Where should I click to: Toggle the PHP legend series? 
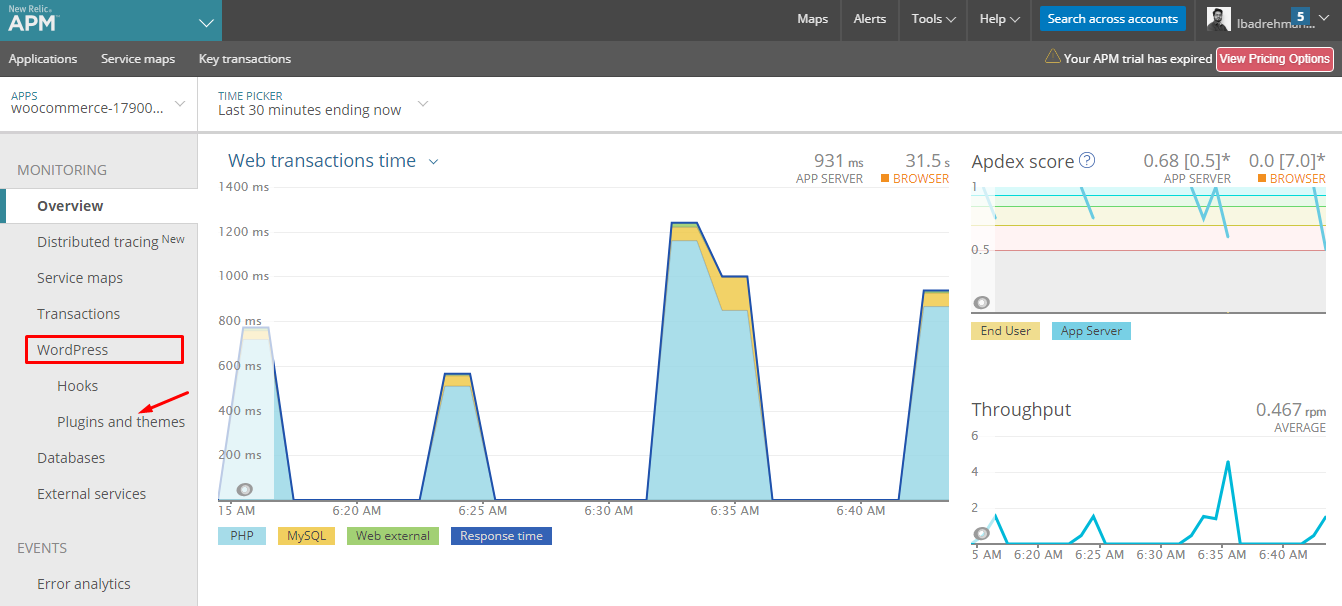(x=242, y=536)
